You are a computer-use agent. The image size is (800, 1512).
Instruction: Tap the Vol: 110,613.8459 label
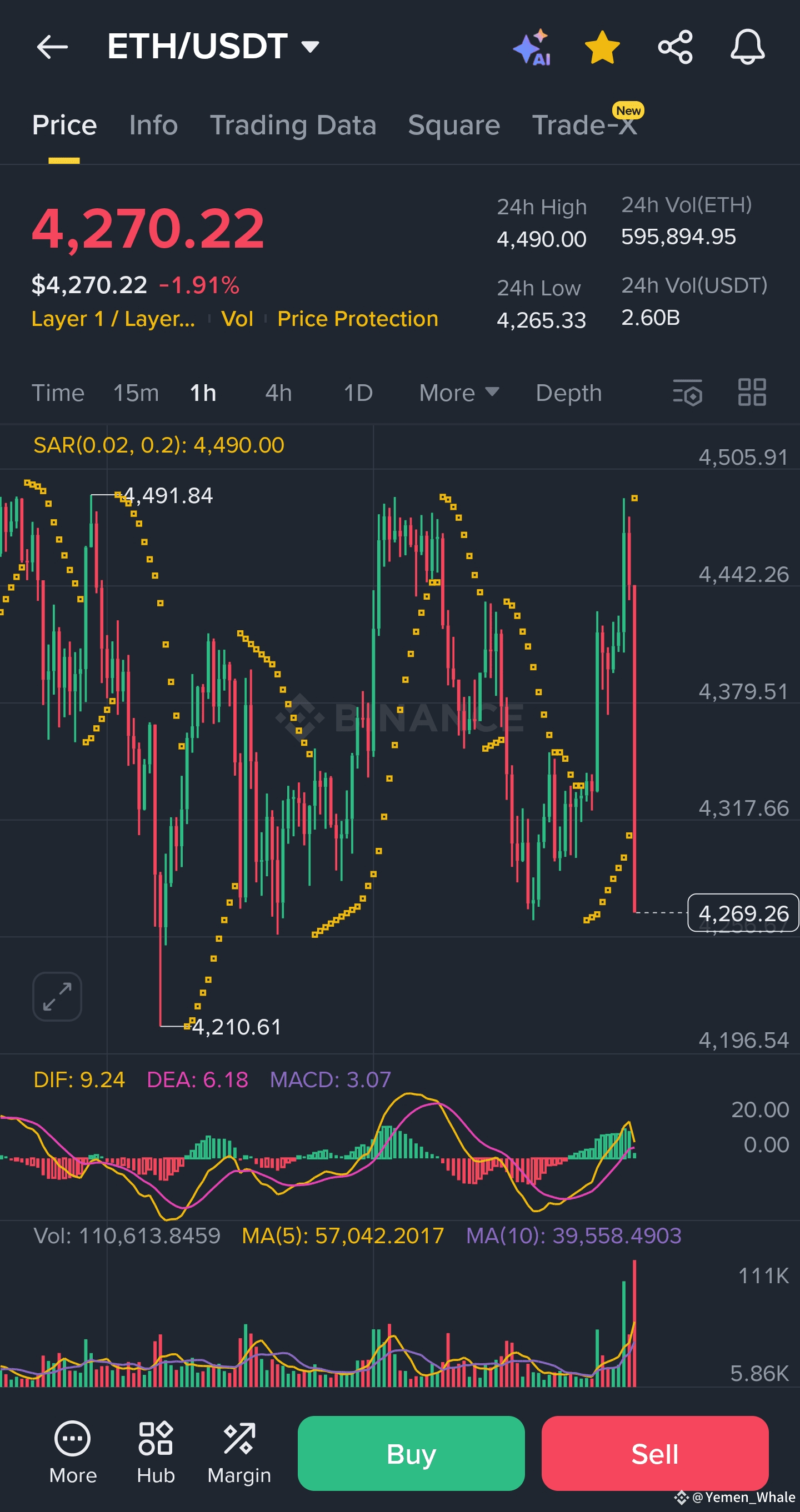pyautogui.click(x=127, y=1235)
